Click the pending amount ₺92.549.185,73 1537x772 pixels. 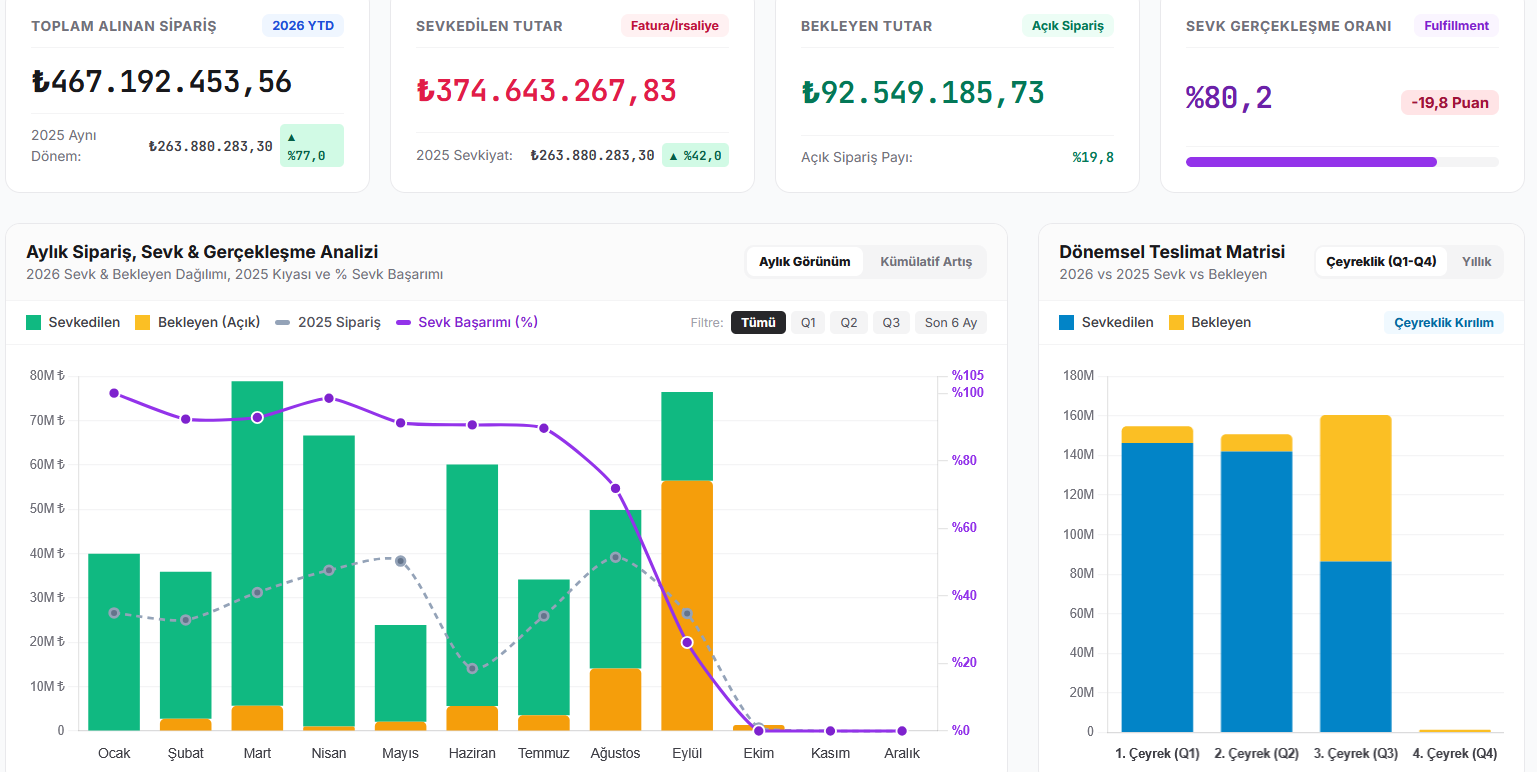[922, 92]
